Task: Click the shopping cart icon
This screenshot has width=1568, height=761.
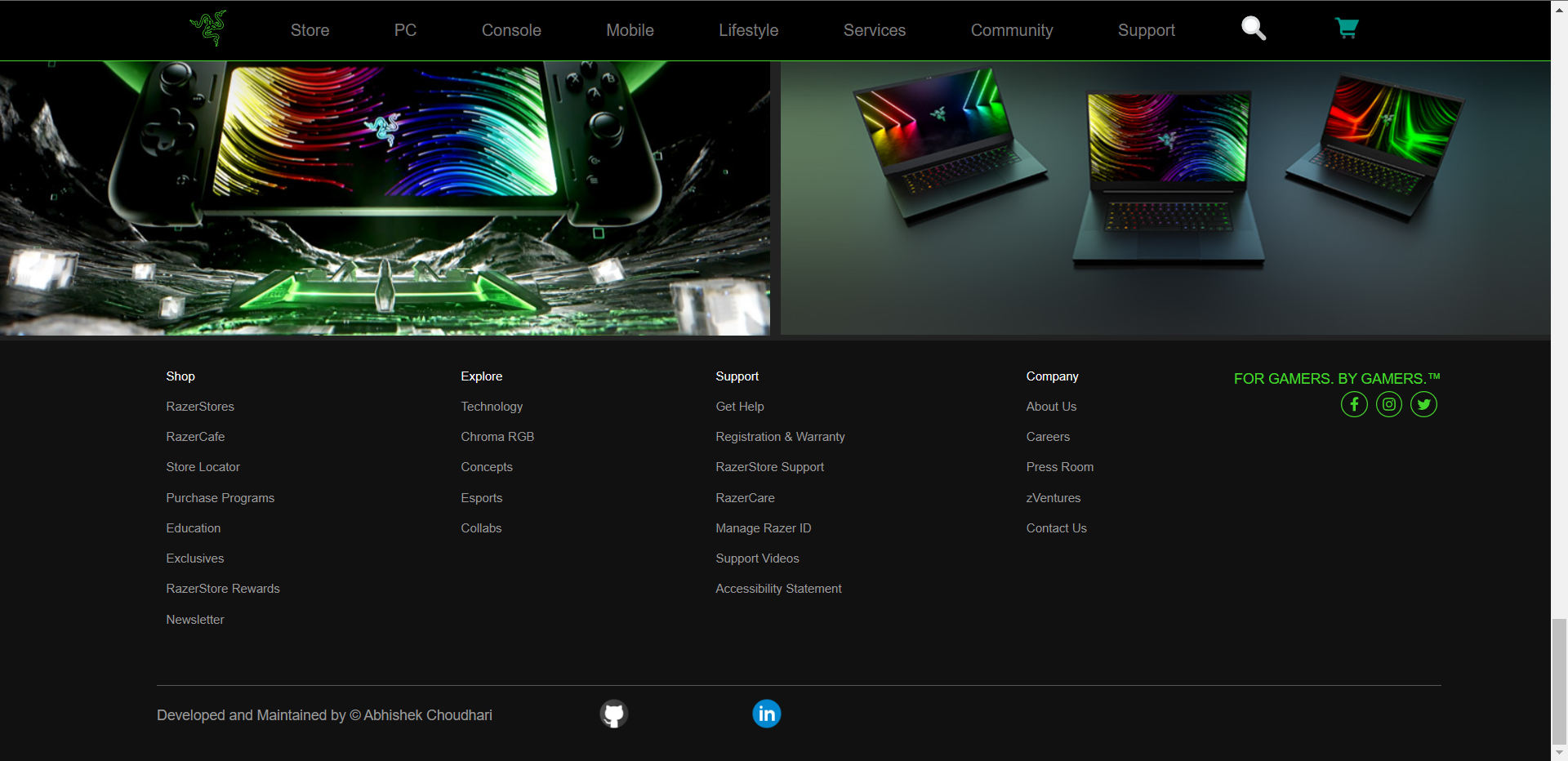Action: click(x=1346, y=28)
